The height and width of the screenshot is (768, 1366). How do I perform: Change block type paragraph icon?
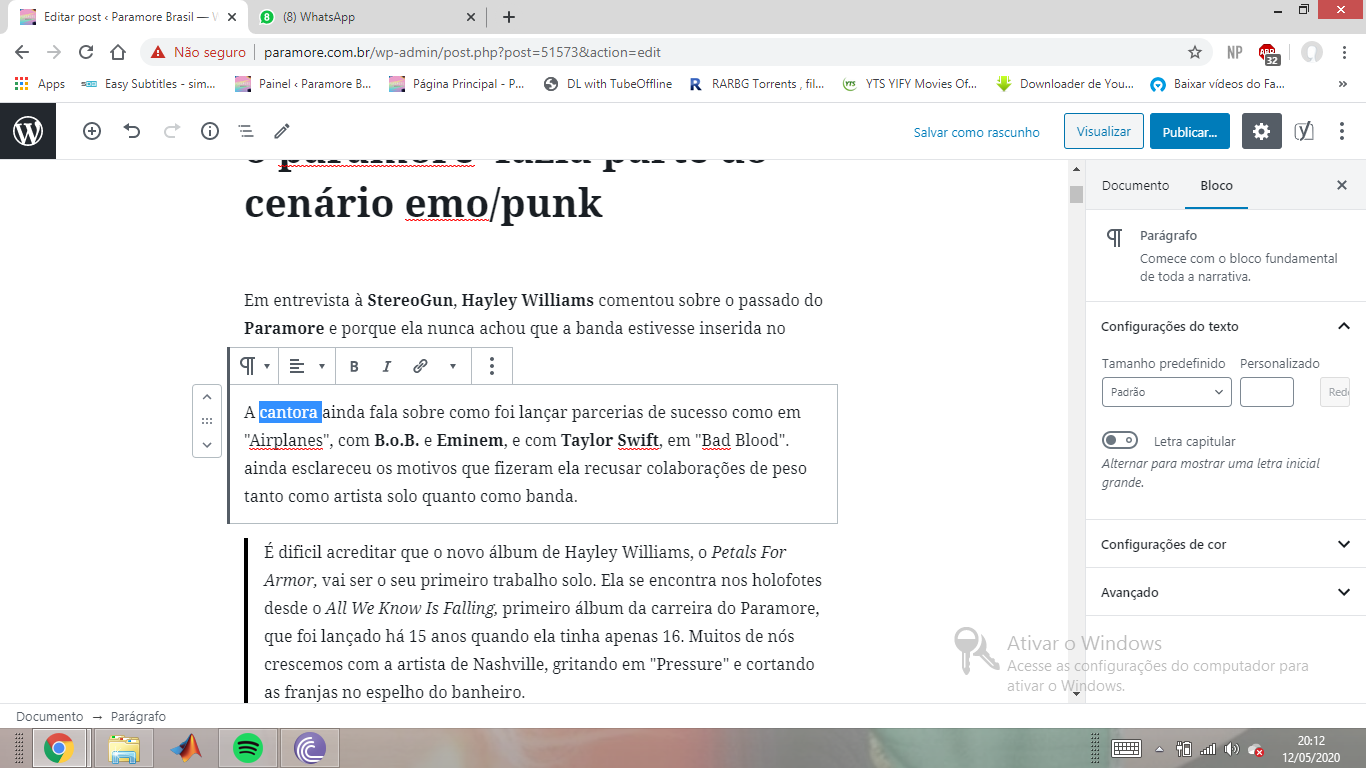[x=255, y=366]
